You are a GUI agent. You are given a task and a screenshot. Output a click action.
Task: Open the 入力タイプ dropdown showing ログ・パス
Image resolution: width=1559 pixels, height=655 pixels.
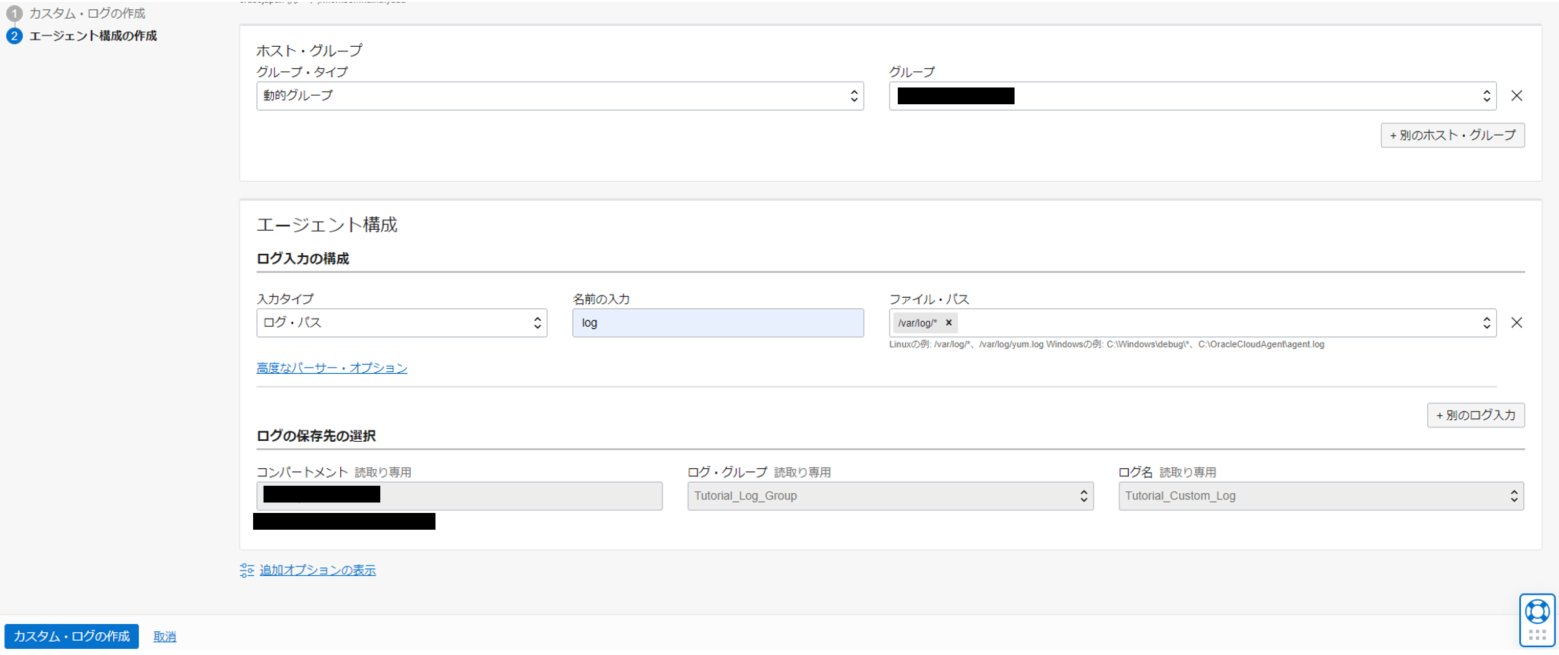[402, 323]
